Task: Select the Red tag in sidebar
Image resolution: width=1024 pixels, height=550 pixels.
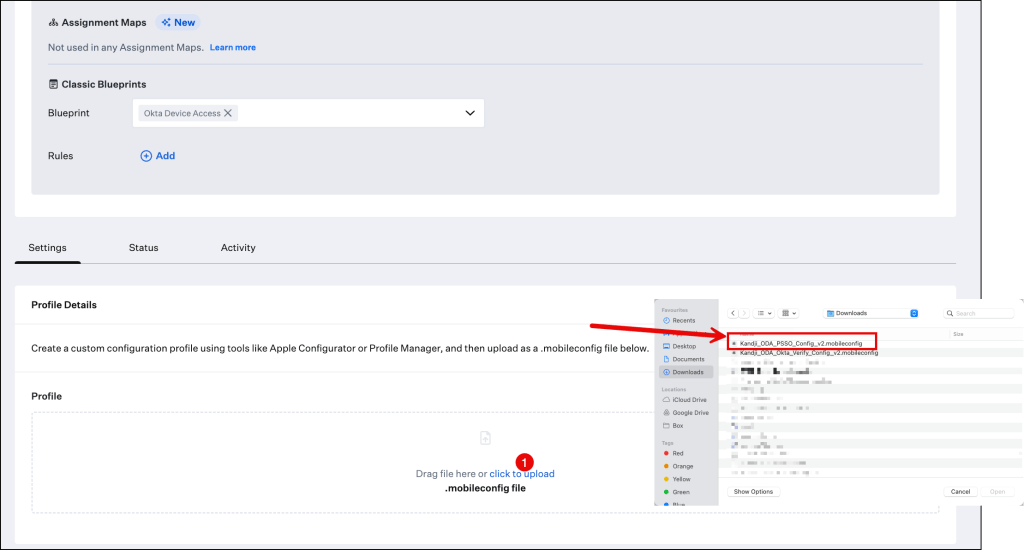Action: 677,453
